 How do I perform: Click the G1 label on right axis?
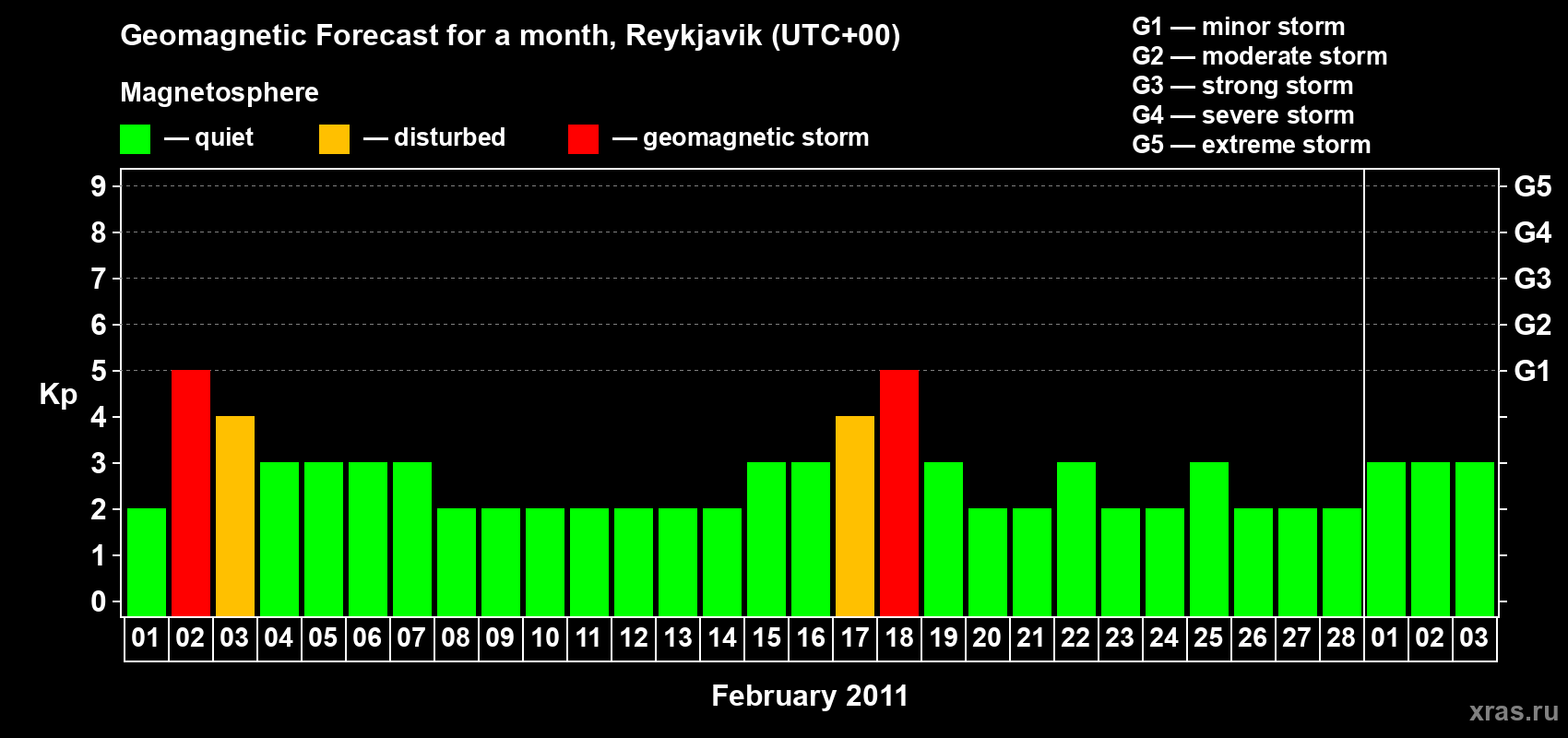[x=1533, y=371]
